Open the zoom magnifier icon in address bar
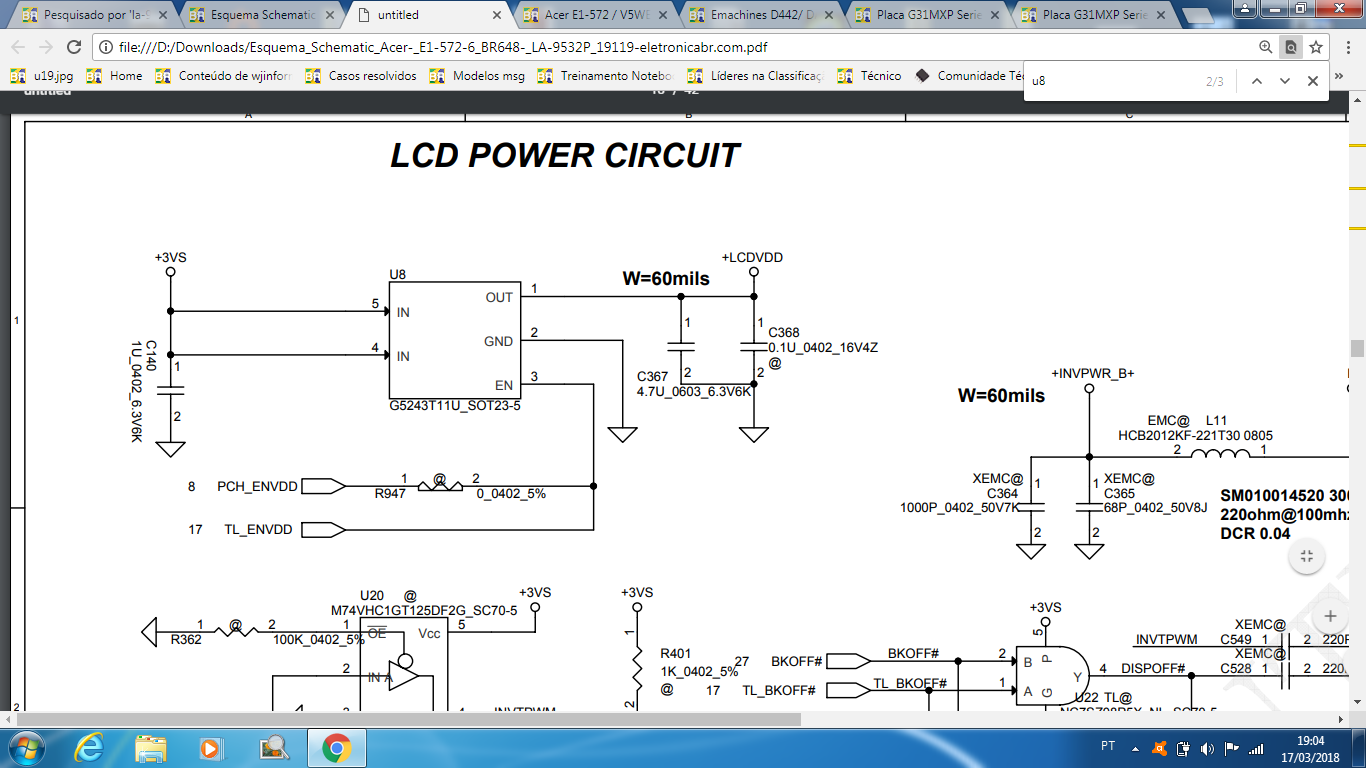This screenshot has height=768, width=1366. pyautogui.click(x=1266, y=47)
